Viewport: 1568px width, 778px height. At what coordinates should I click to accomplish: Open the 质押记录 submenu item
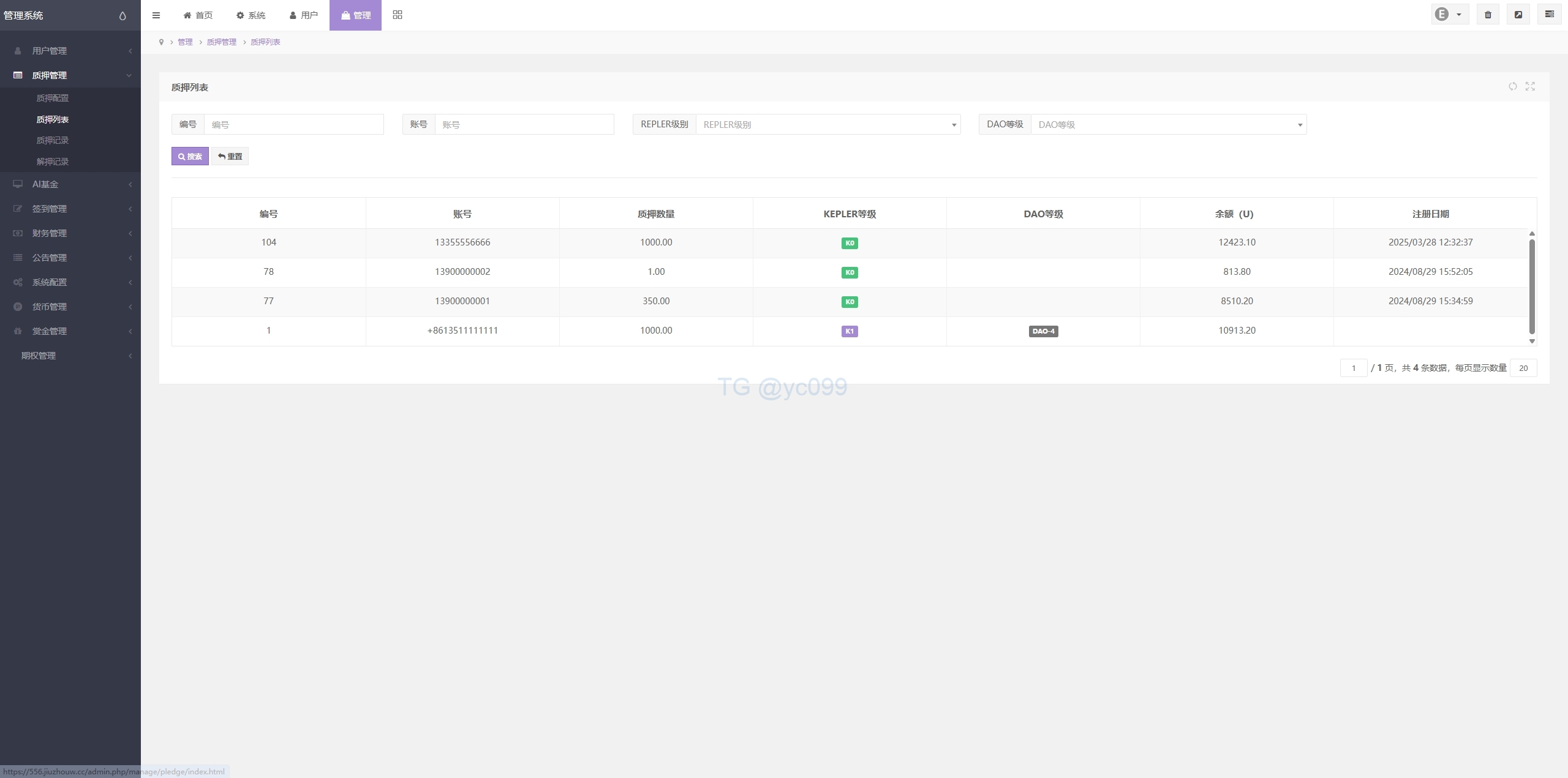point(53,140)
